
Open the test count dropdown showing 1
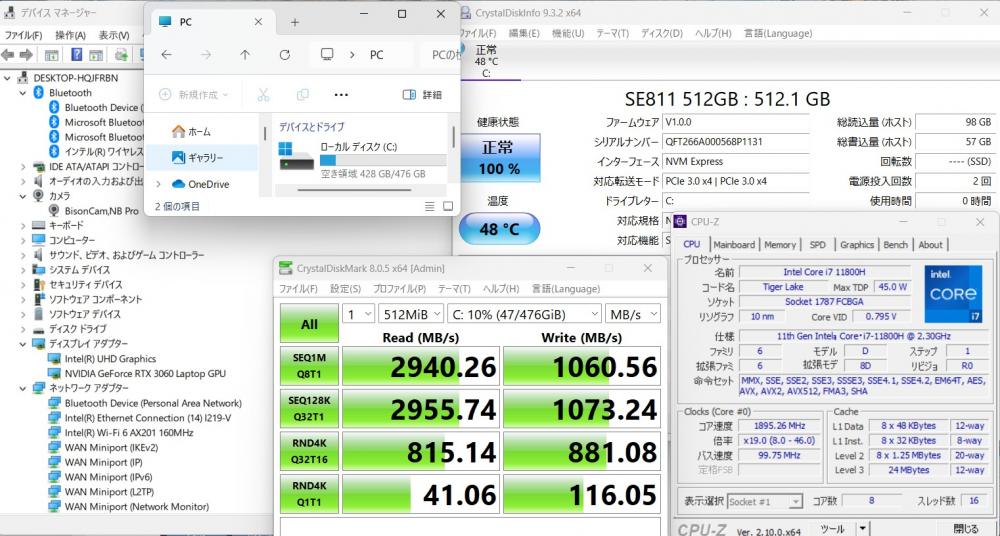[358, 313]
